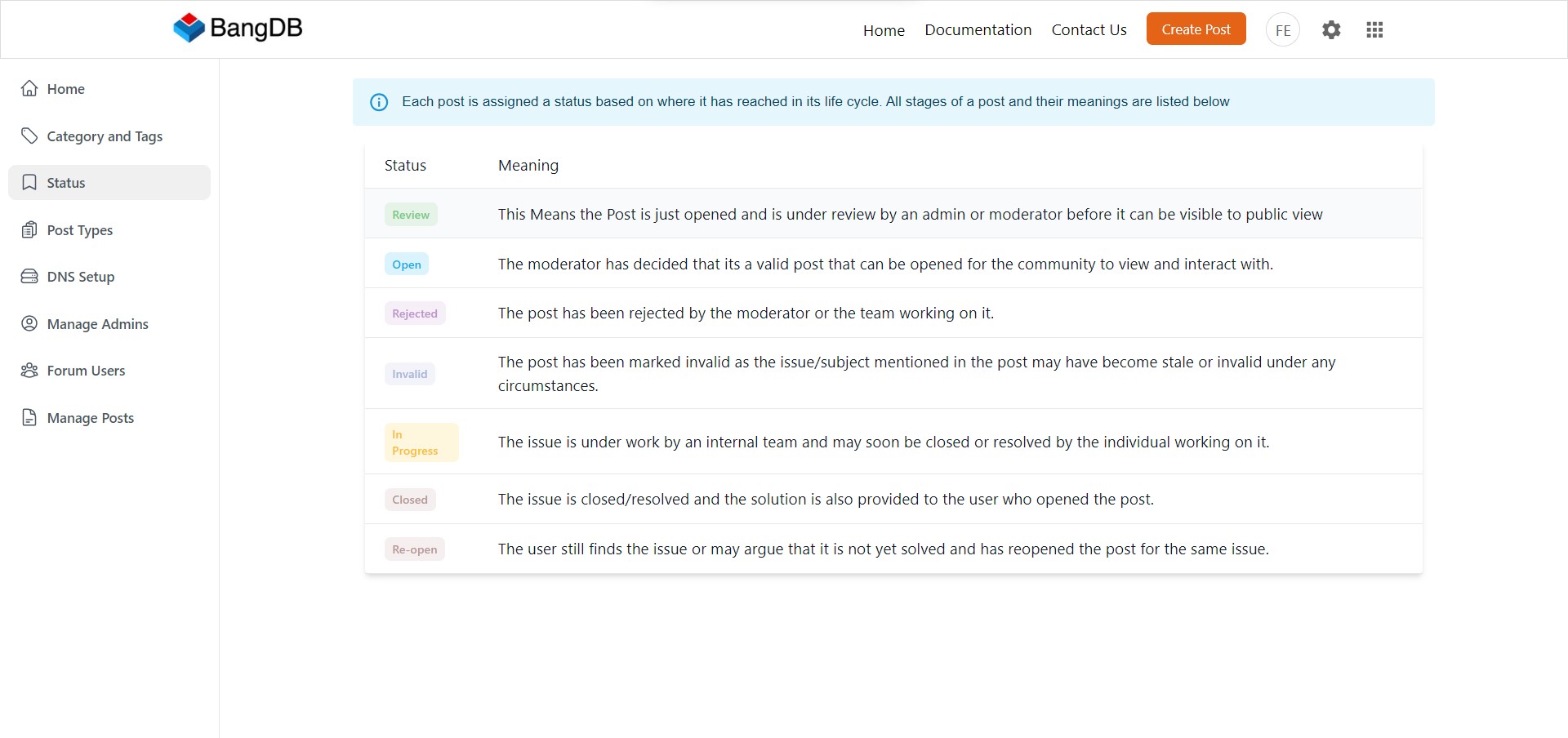Open Manage Posts in sidebar
This screenshot has width=1568, height=738.
pyautogui.click(x=109, y=417)
